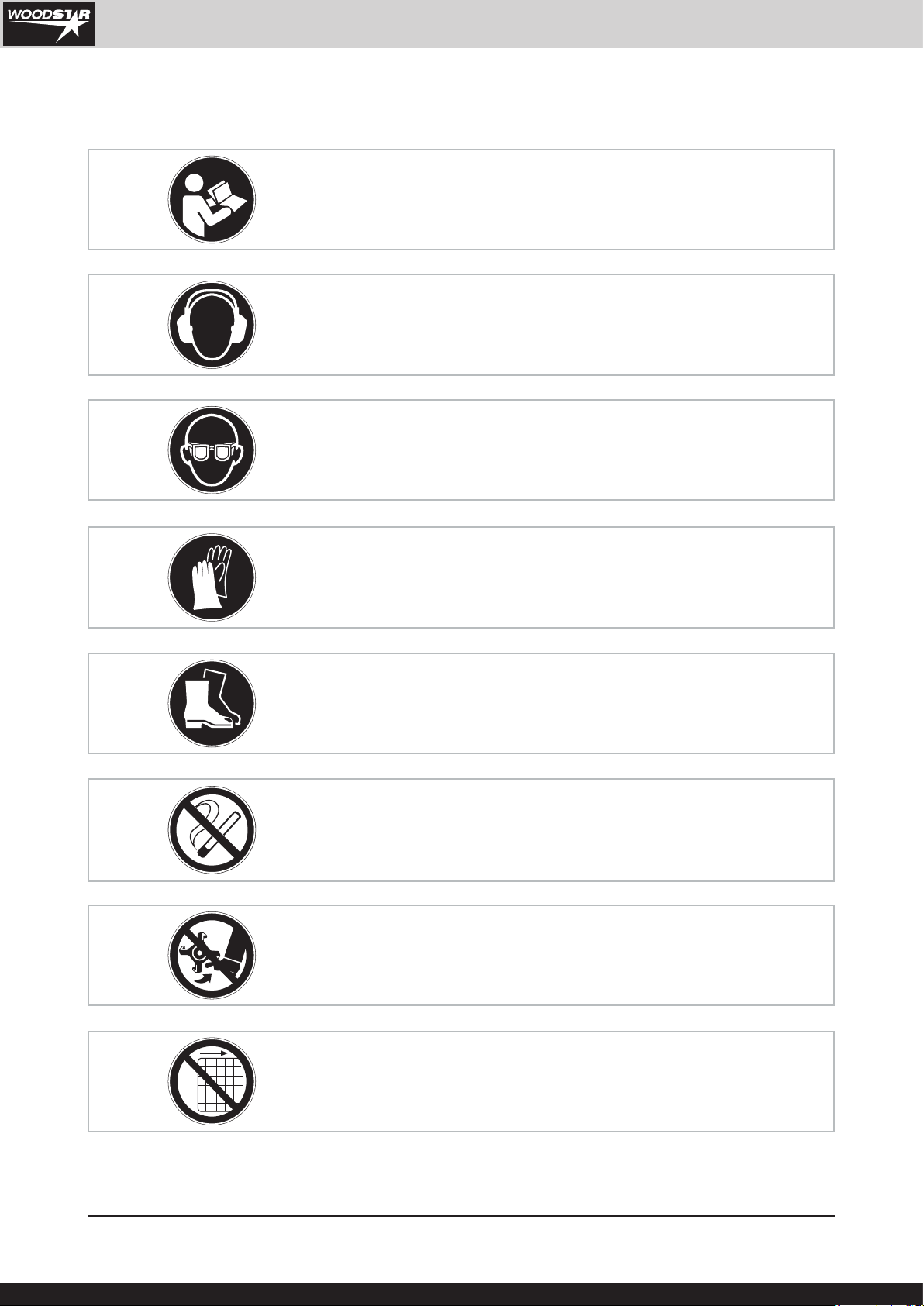924x1306 pixels.
Task: Click the black footer bar
Action: tap(462, 1294)
